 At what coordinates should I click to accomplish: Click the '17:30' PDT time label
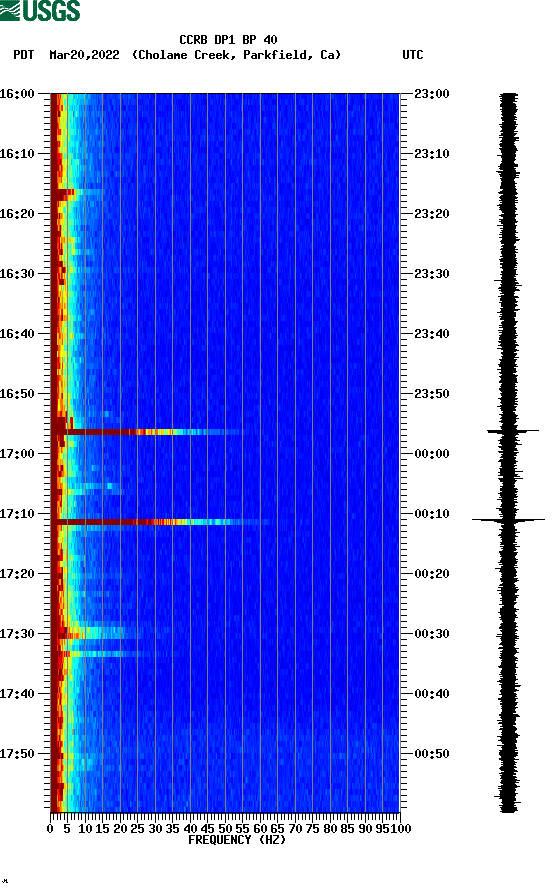[x=17, y=634]
